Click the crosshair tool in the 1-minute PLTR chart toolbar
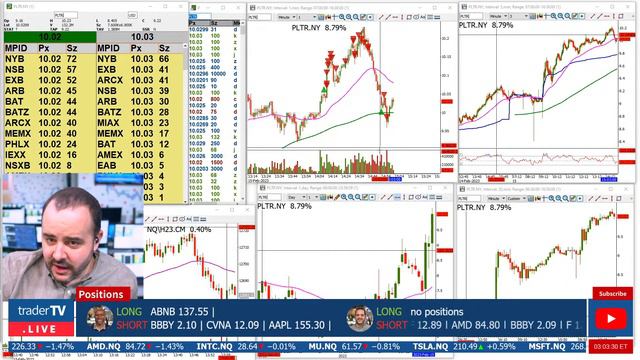The image size is (640, 360). 334,17
